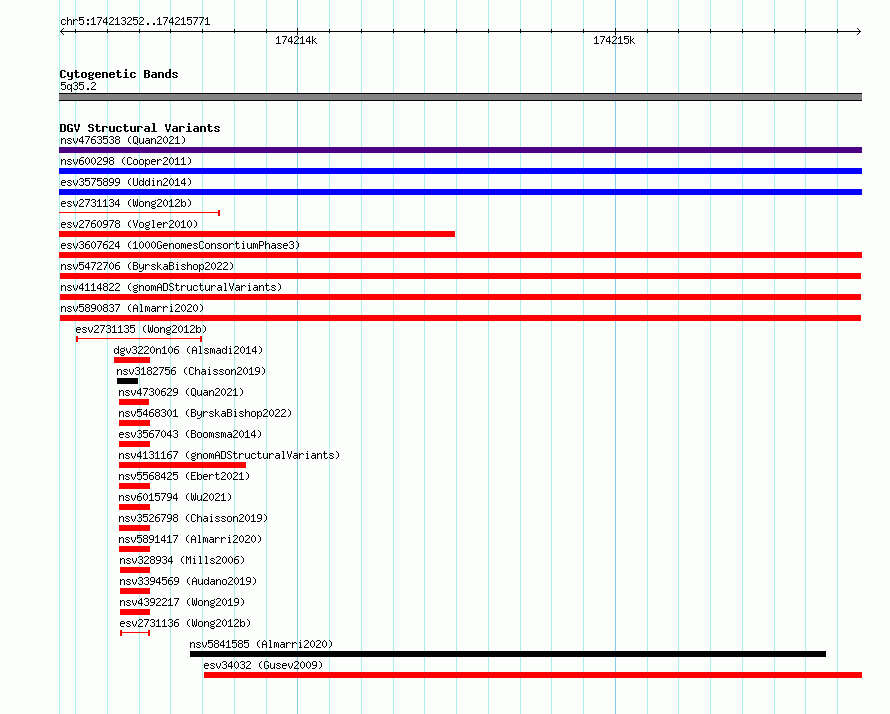This screenshot has height=714, width=890.
Task: Click the red nsv4730629 variant bar
Action: (x=134, y=402)
